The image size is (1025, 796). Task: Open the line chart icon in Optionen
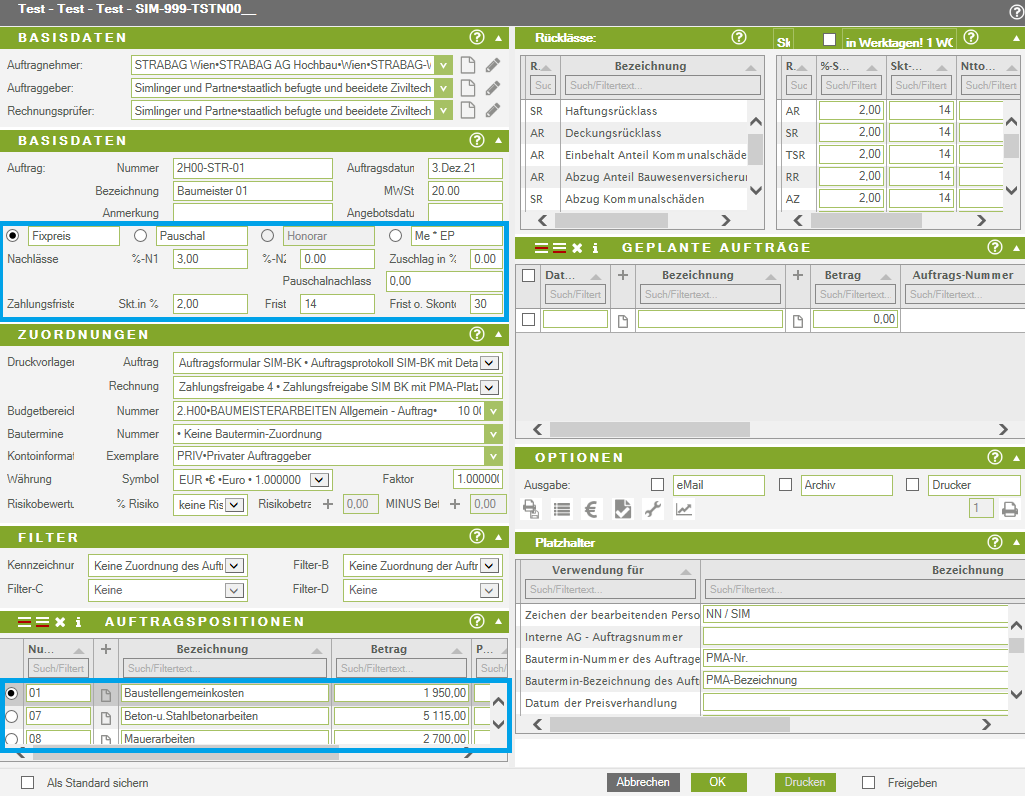tap(684, 509)
